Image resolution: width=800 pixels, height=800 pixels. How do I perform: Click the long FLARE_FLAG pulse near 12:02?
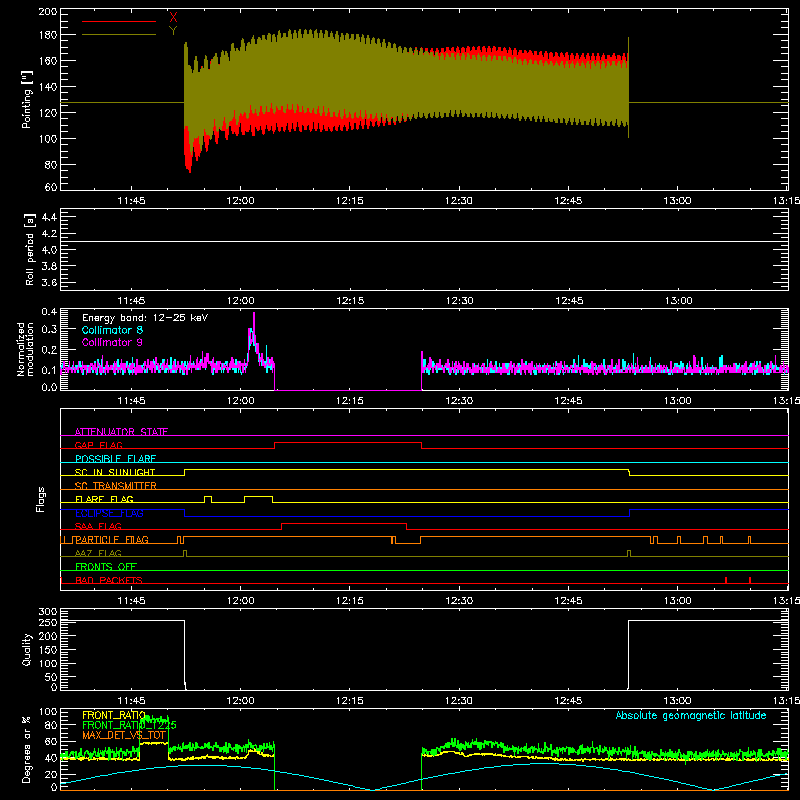click(x=258, y=497)
